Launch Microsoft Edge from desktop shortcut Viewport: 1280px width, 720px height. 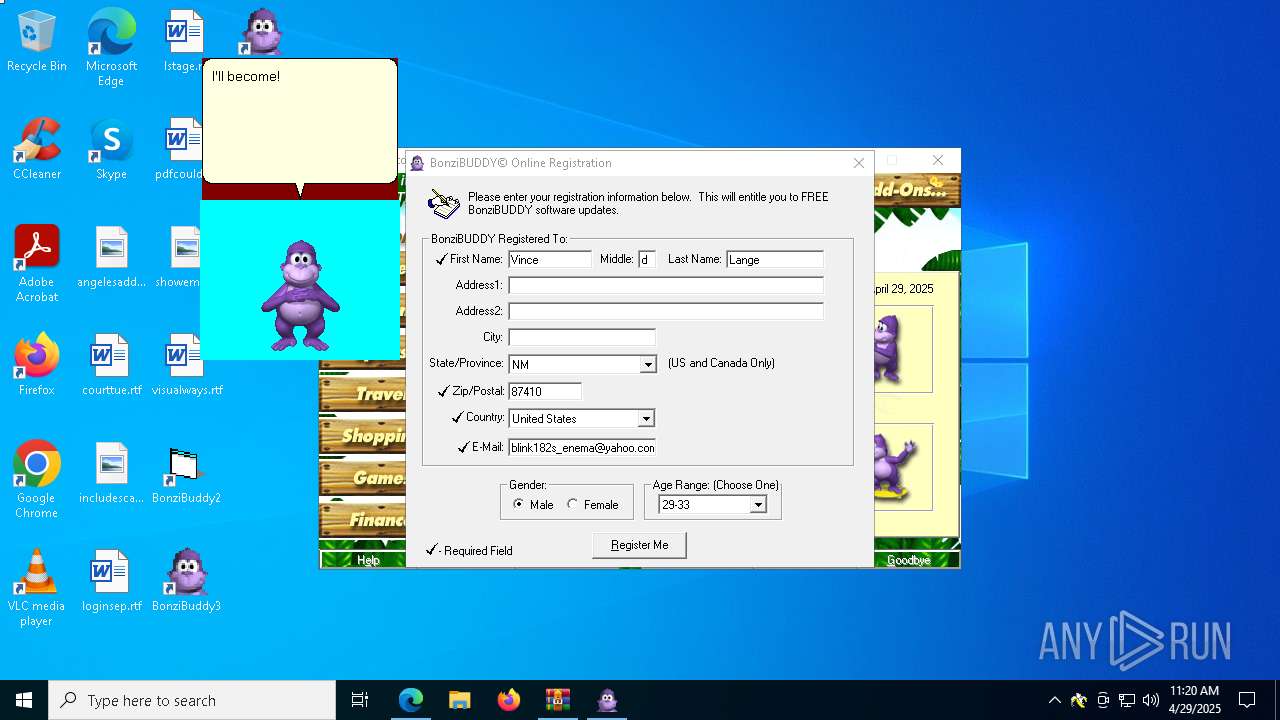(111, 48)
